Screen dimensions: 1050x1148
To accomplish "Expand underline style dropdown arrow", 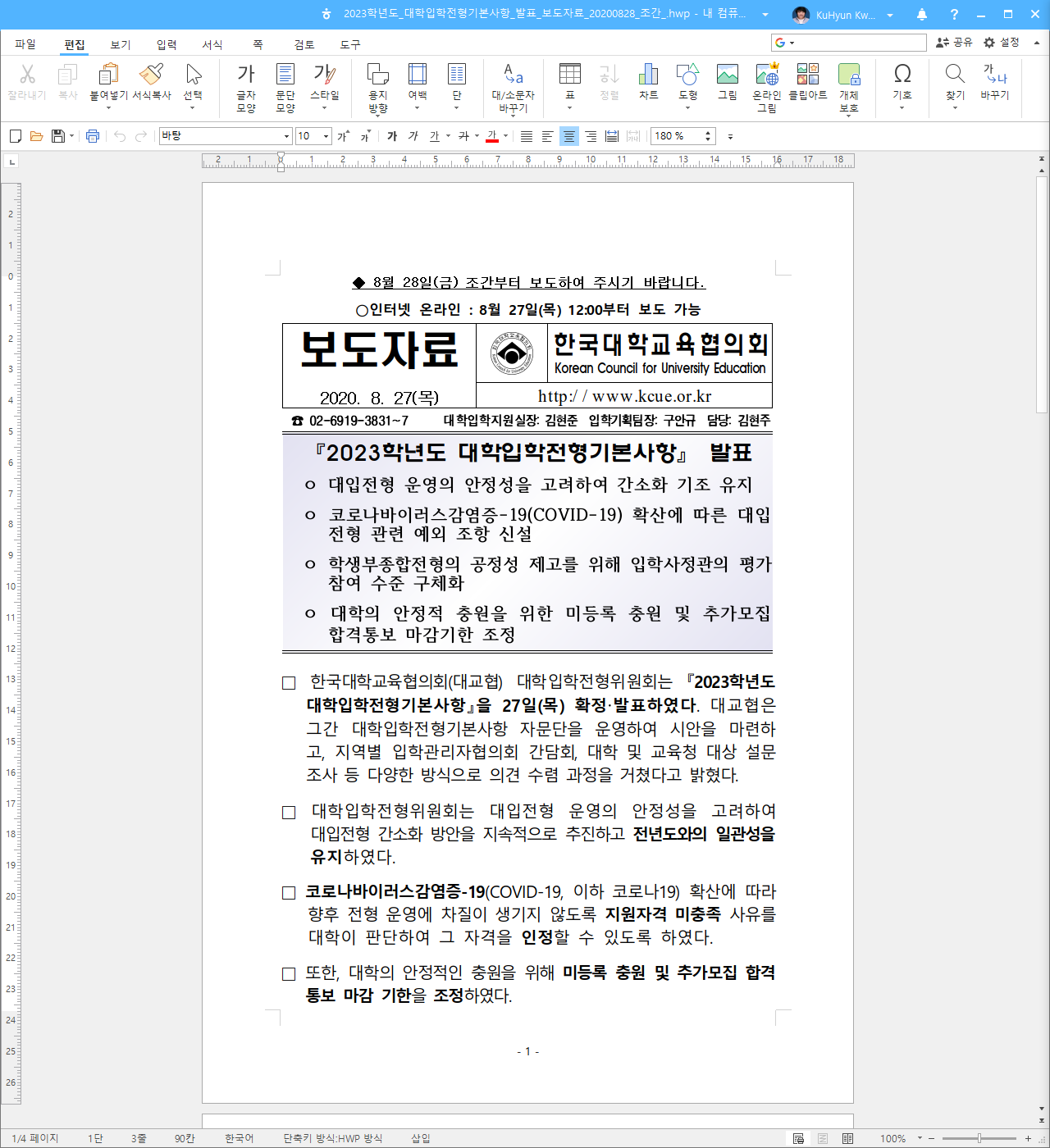I will 448,136.
